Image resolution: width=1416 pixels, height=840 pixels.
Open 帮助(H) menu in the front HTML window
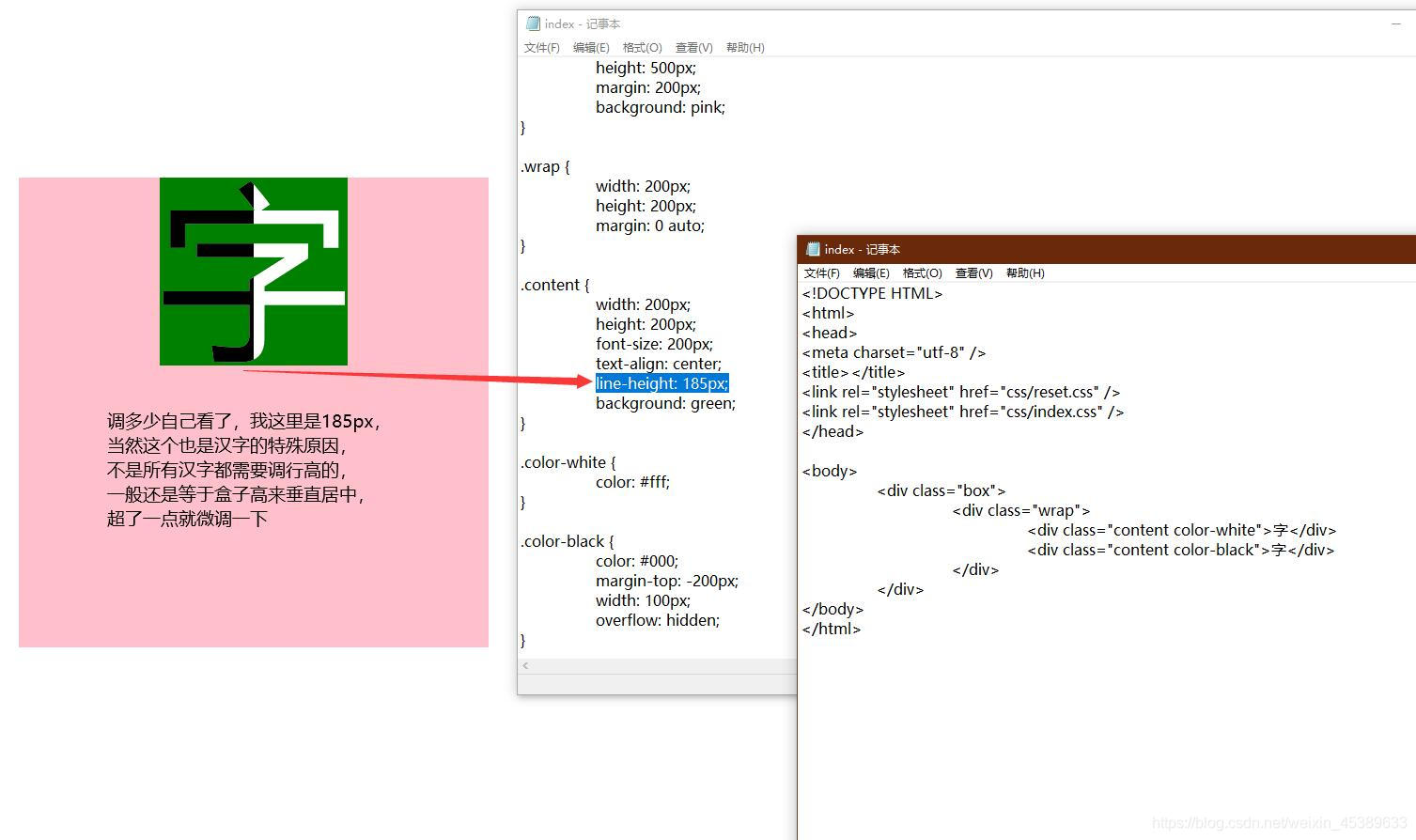(x=1025, y=273)
